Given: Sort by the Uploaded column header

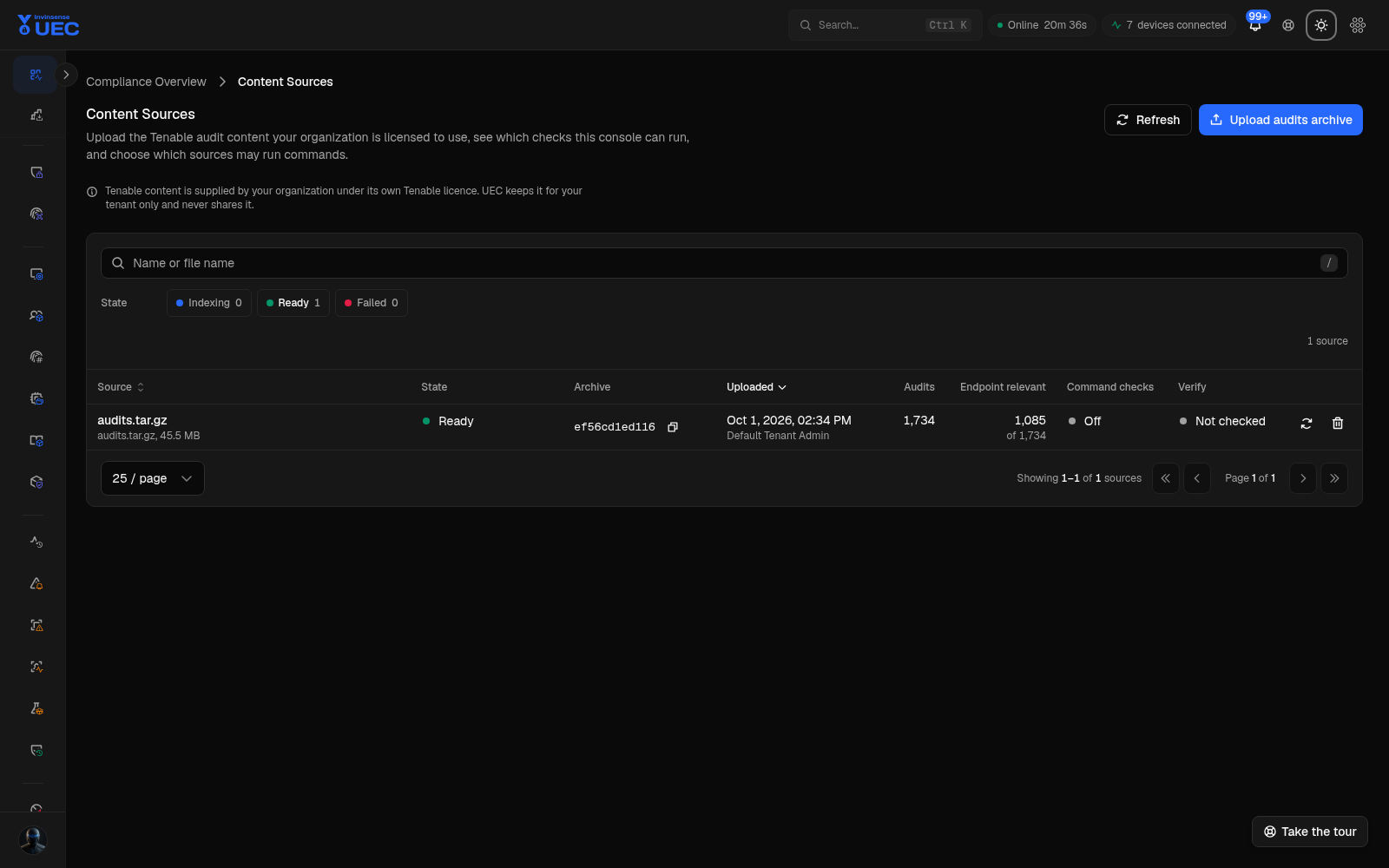Looking at the screenshot, I should tap(756, 387).
